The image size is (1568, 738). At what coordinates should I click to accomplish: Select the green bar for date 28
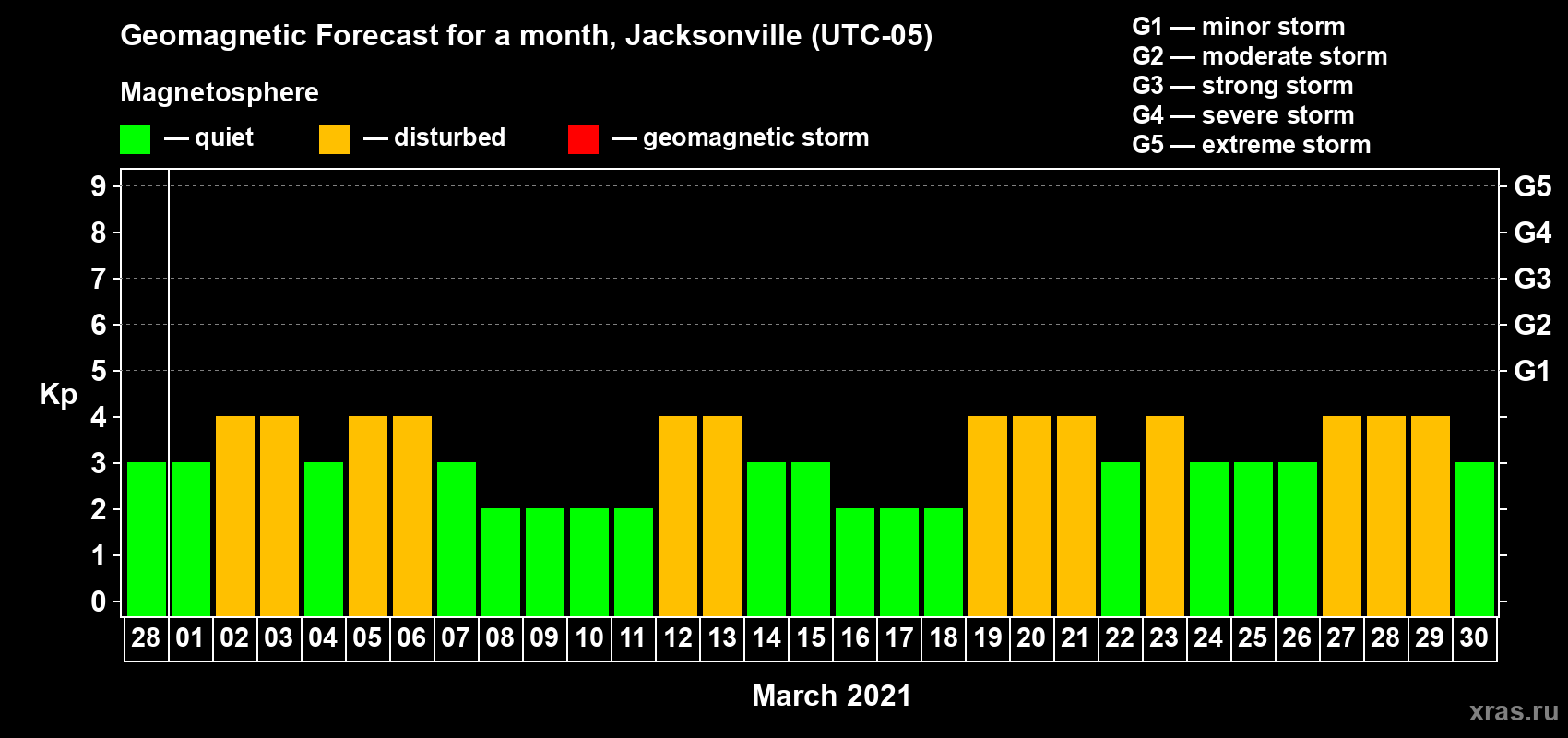[147, 539]
